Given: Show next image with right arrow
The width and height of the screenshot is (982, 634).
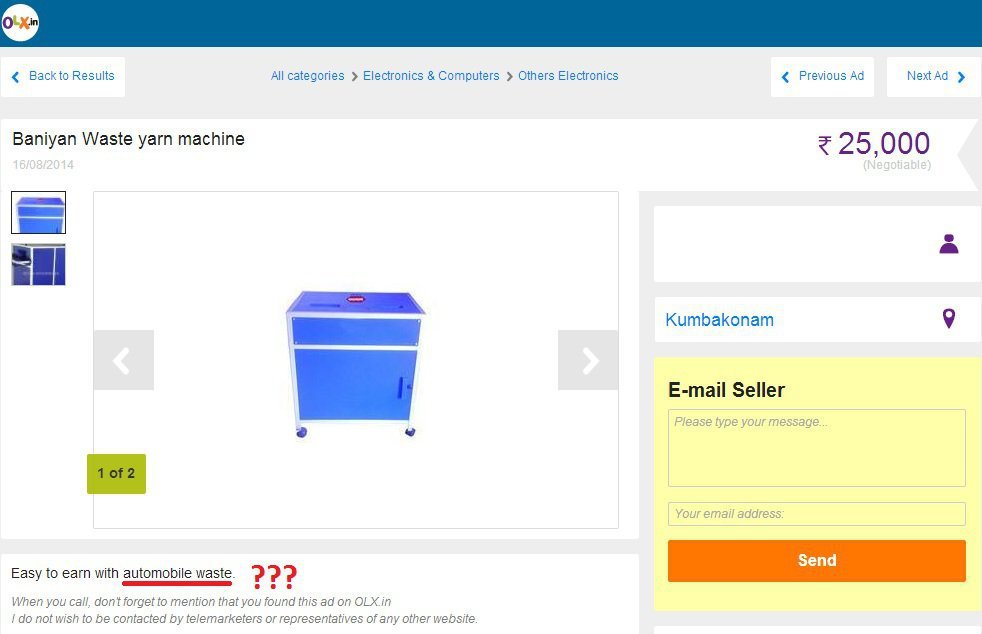Looking at the screenshot, I should (x=588, y=360).
